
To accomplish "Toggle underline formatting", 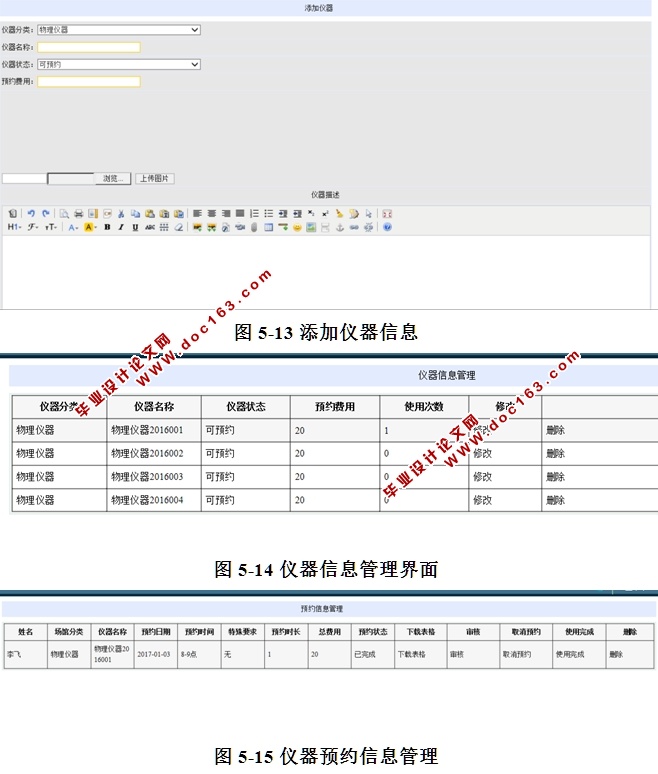I will pos(135,227).
